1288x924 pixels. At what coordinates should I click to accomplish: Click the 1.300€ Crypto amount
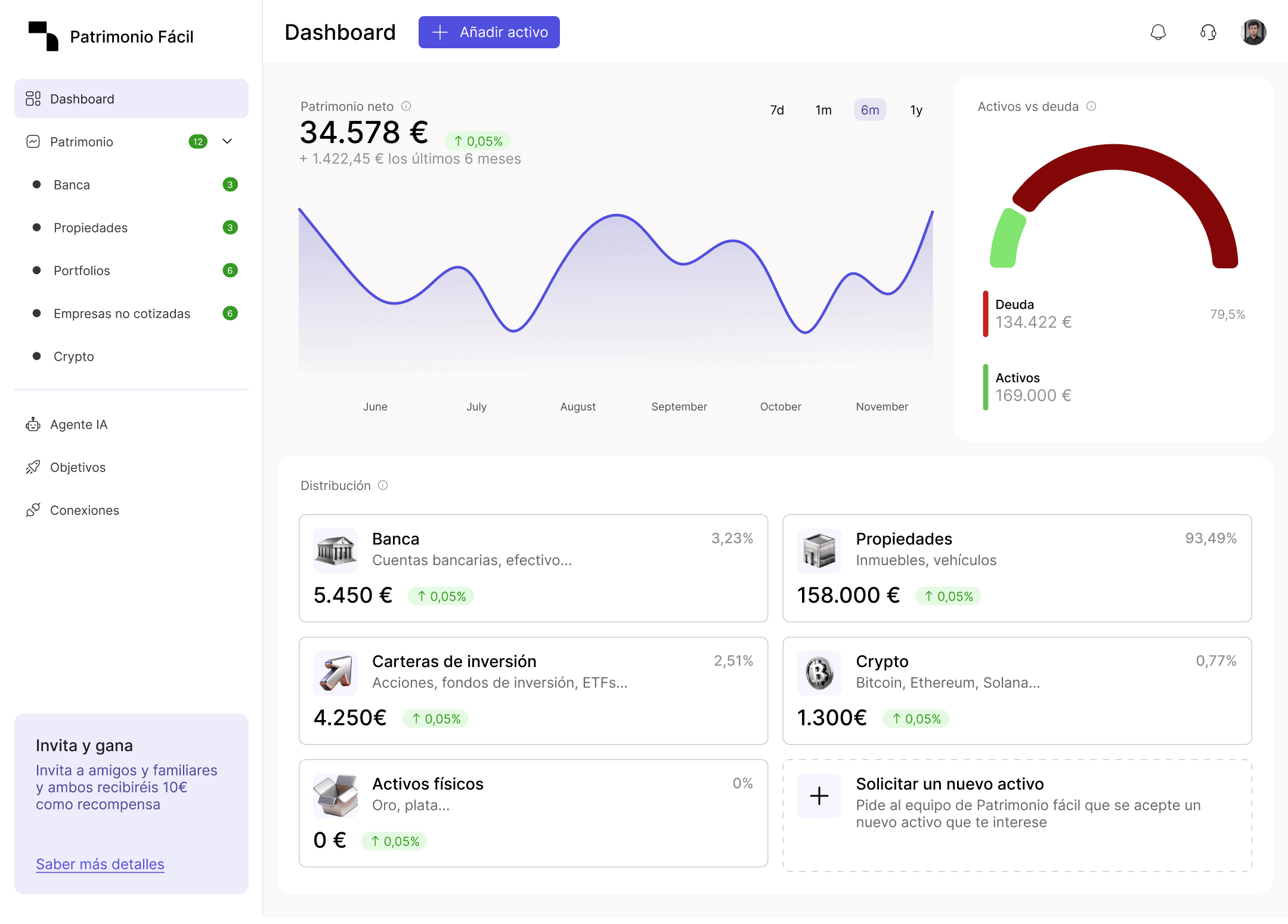point(832,718)
